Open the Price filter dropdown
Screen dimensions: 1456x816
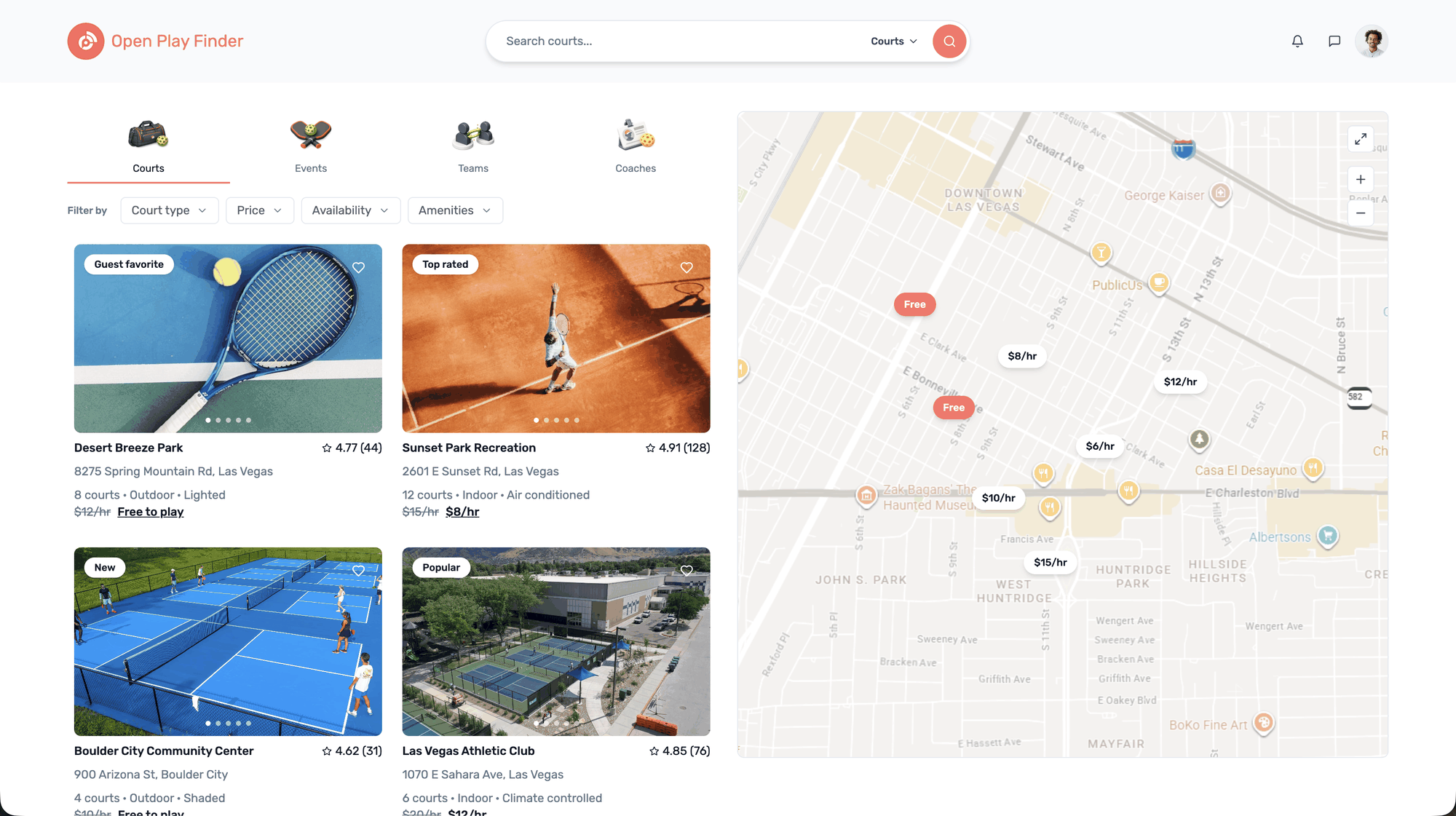[x=260, y=210]
